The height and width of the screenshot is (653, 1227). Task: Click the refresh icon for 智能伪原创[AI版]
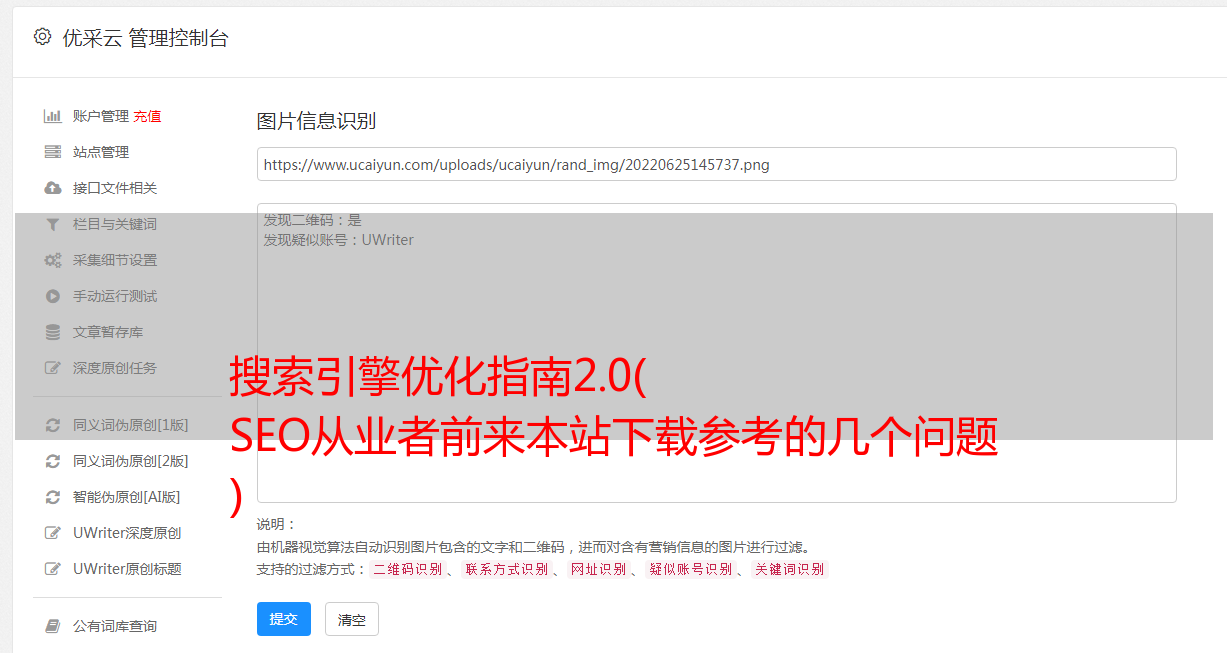53,497
